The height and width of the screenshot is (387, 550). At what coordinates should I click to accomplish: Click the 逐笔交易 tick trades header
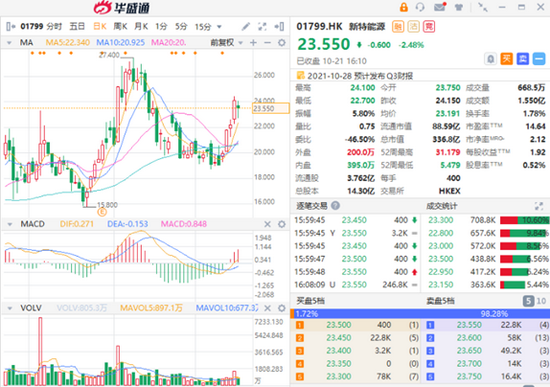312,206
